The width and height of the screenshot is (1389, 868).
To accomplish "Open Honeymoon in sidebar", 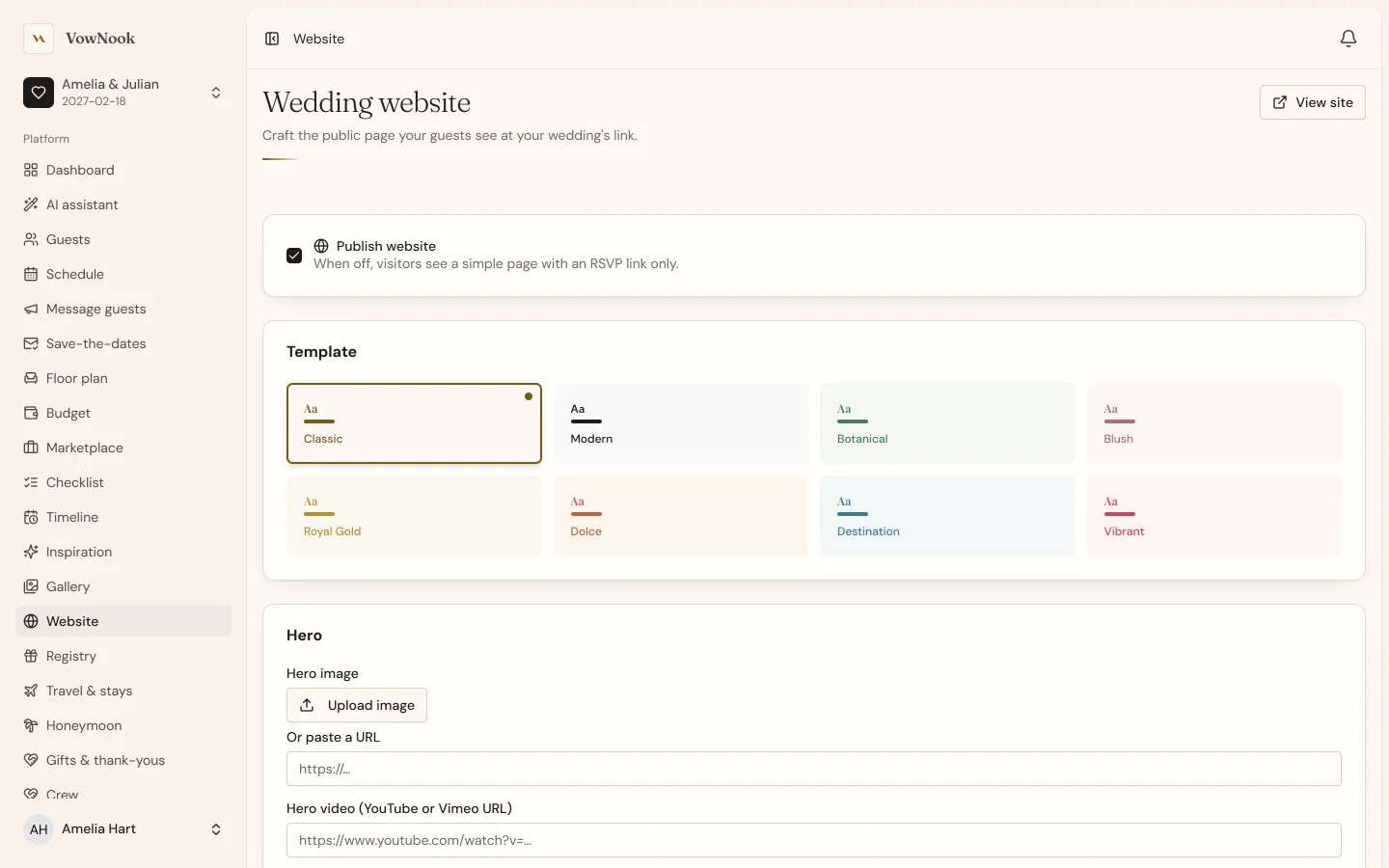I will (123, 725).
